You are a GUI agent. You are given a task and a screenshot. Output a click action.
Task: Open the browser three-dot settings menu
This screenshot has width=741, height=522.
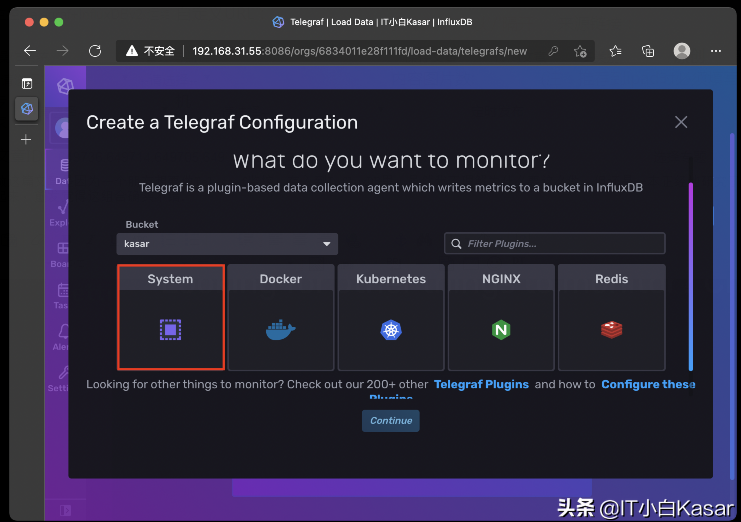click(716, 51)
